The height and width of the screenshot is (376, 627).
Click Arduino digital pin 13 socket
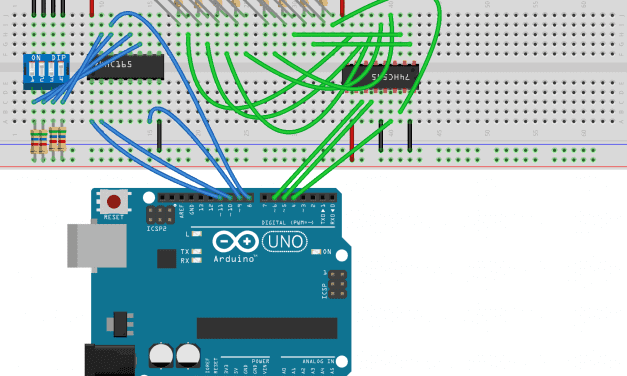coord(201,198)
